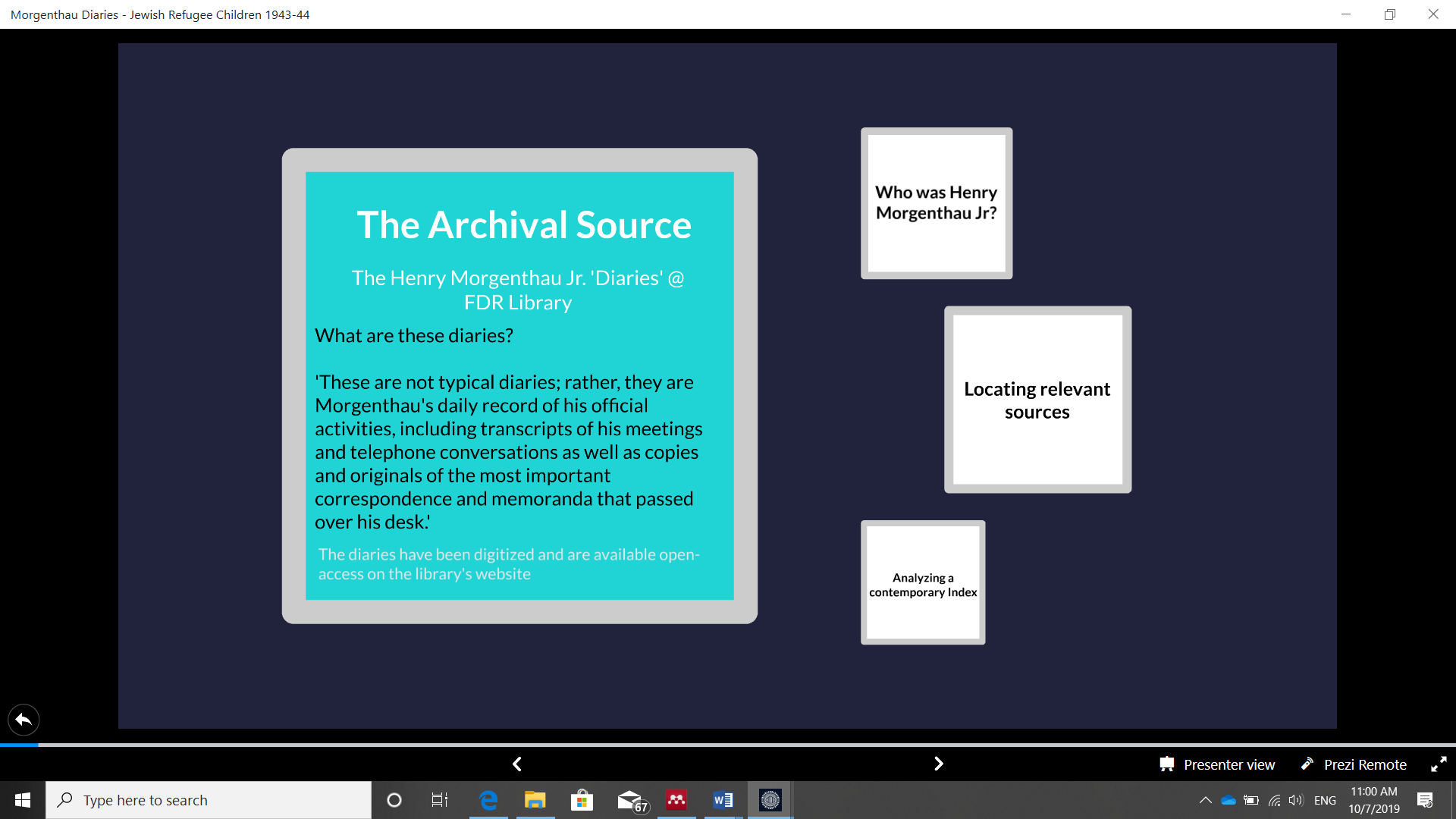Viewport: 1456px width, 819px height.
Task: Launch Microsoft Edge from the taskbar
Action: coord(488,800)
